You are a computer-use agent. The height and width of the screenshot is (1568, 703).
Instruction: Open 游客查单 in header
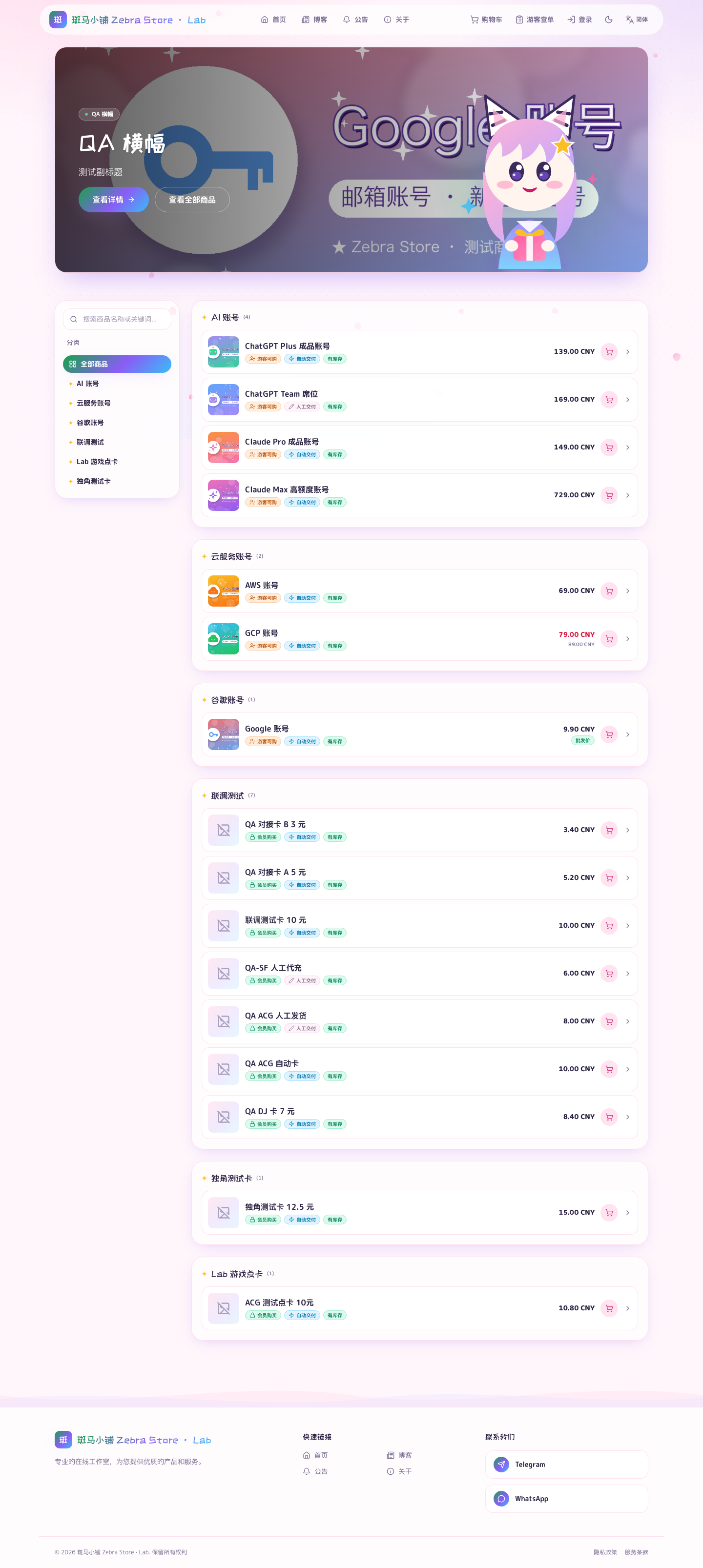click(535, 20)
